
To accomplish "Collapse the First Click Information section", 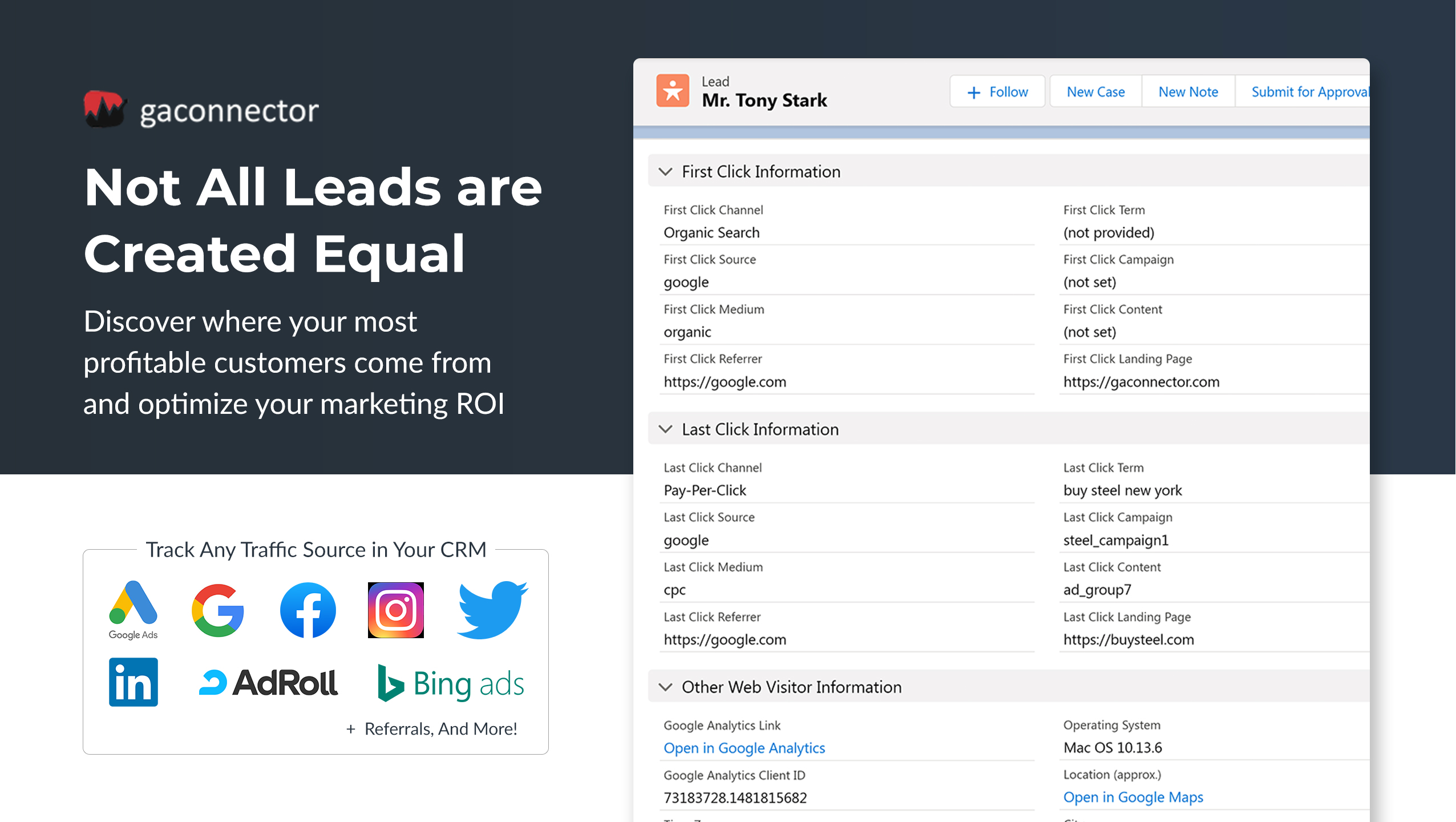I will (x=665, y=171).
